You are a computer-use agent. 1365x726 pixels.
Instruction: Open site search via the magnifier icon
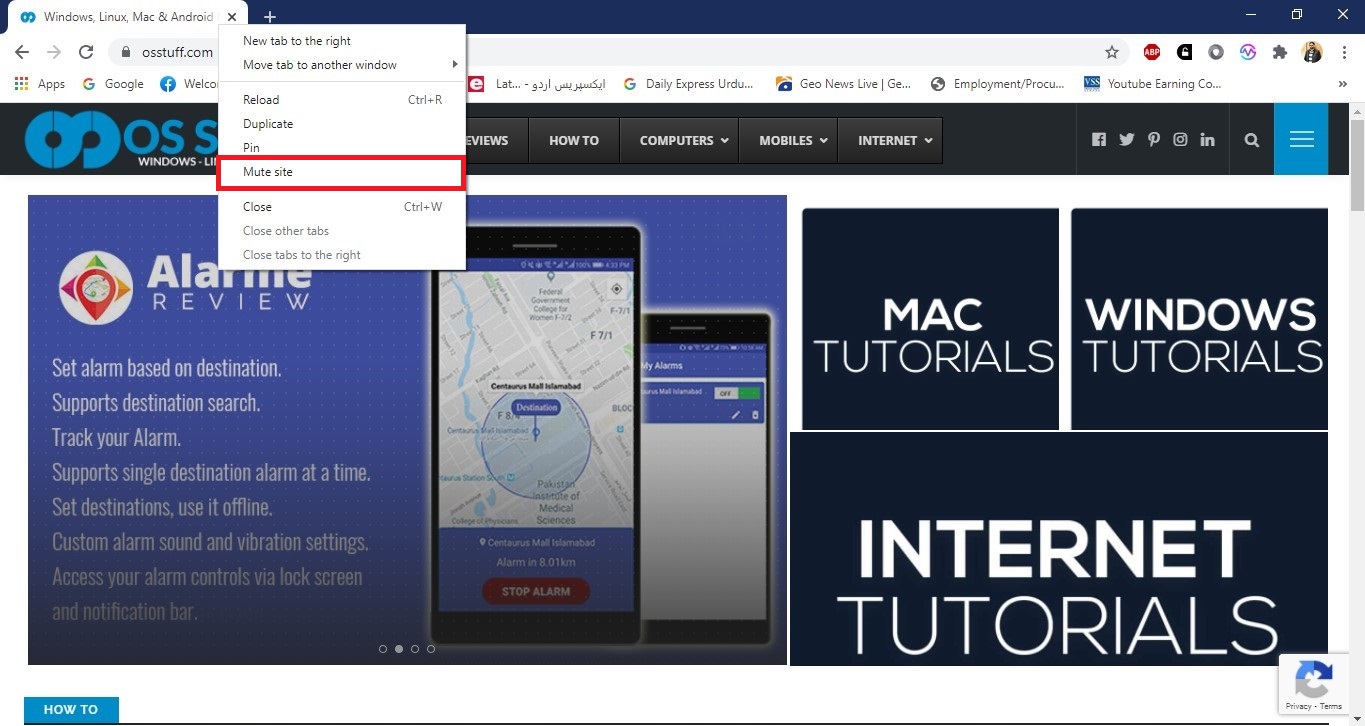coord(1250,139)
